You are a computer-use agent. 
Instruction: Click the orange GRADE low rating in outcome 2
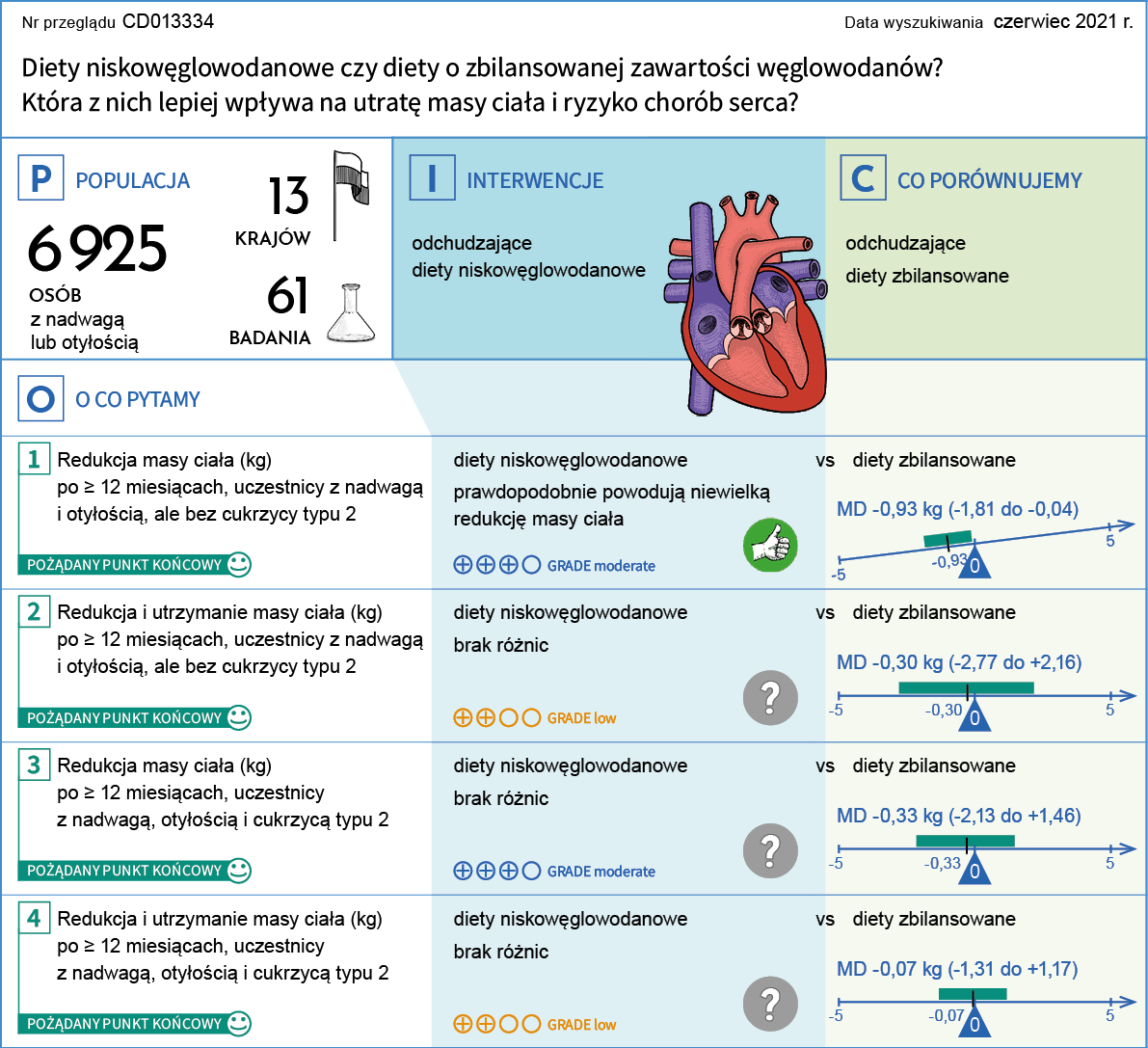534,718
